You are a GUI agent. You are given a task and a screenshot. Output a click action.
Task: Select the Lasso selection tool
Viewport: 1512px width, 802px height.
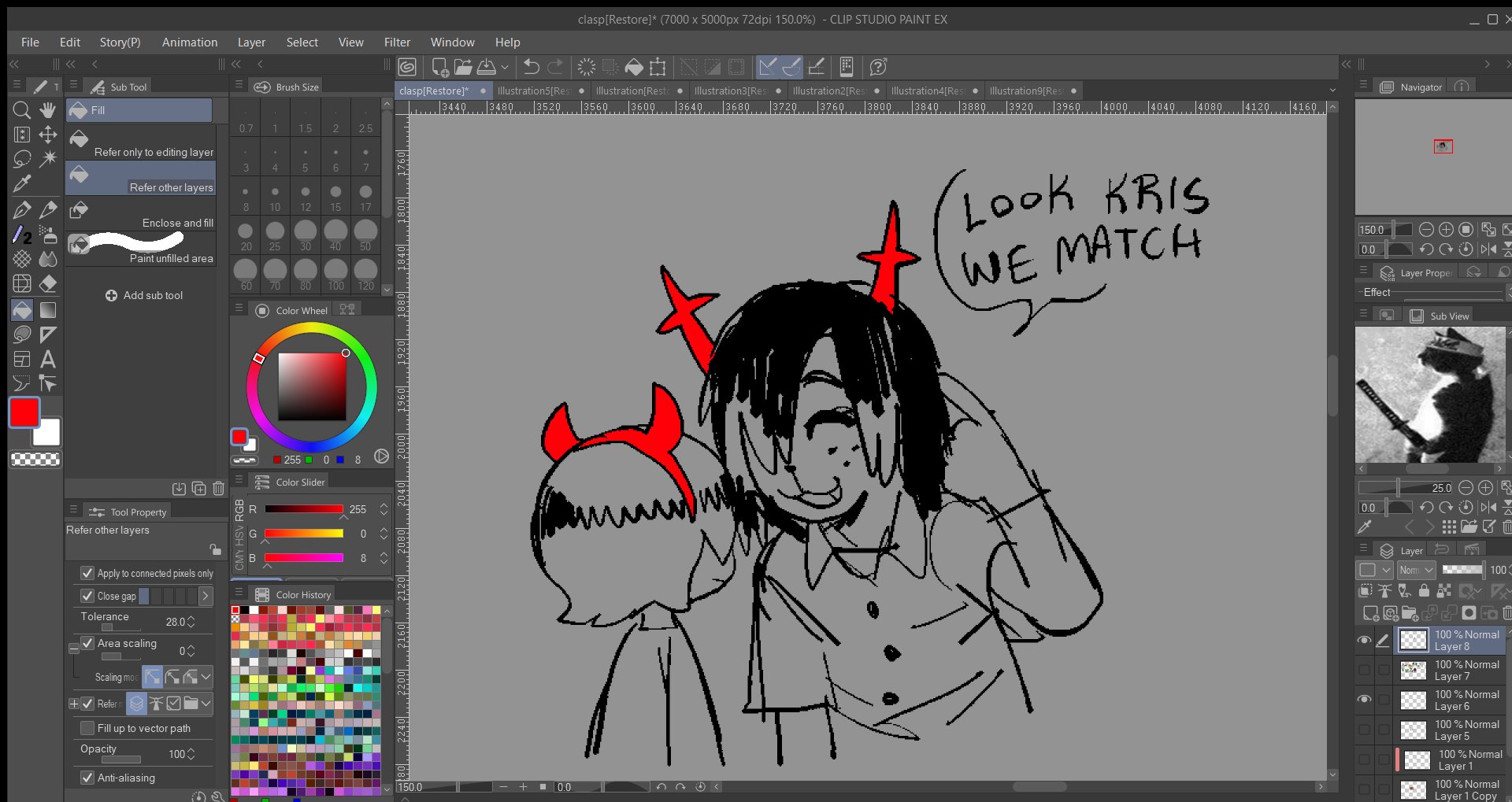point(22,159)
